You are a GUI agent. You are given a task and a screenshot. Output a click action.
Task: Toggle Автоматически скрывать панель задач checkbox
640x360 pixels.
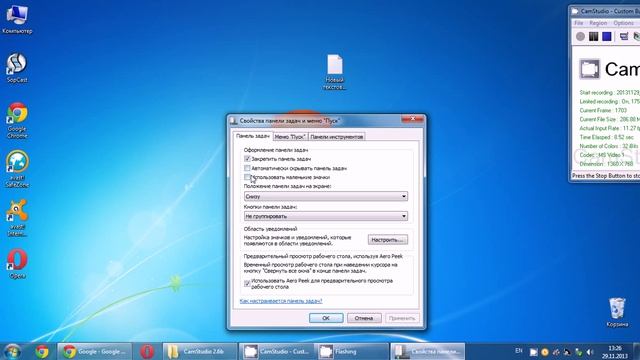click(247, 168)
